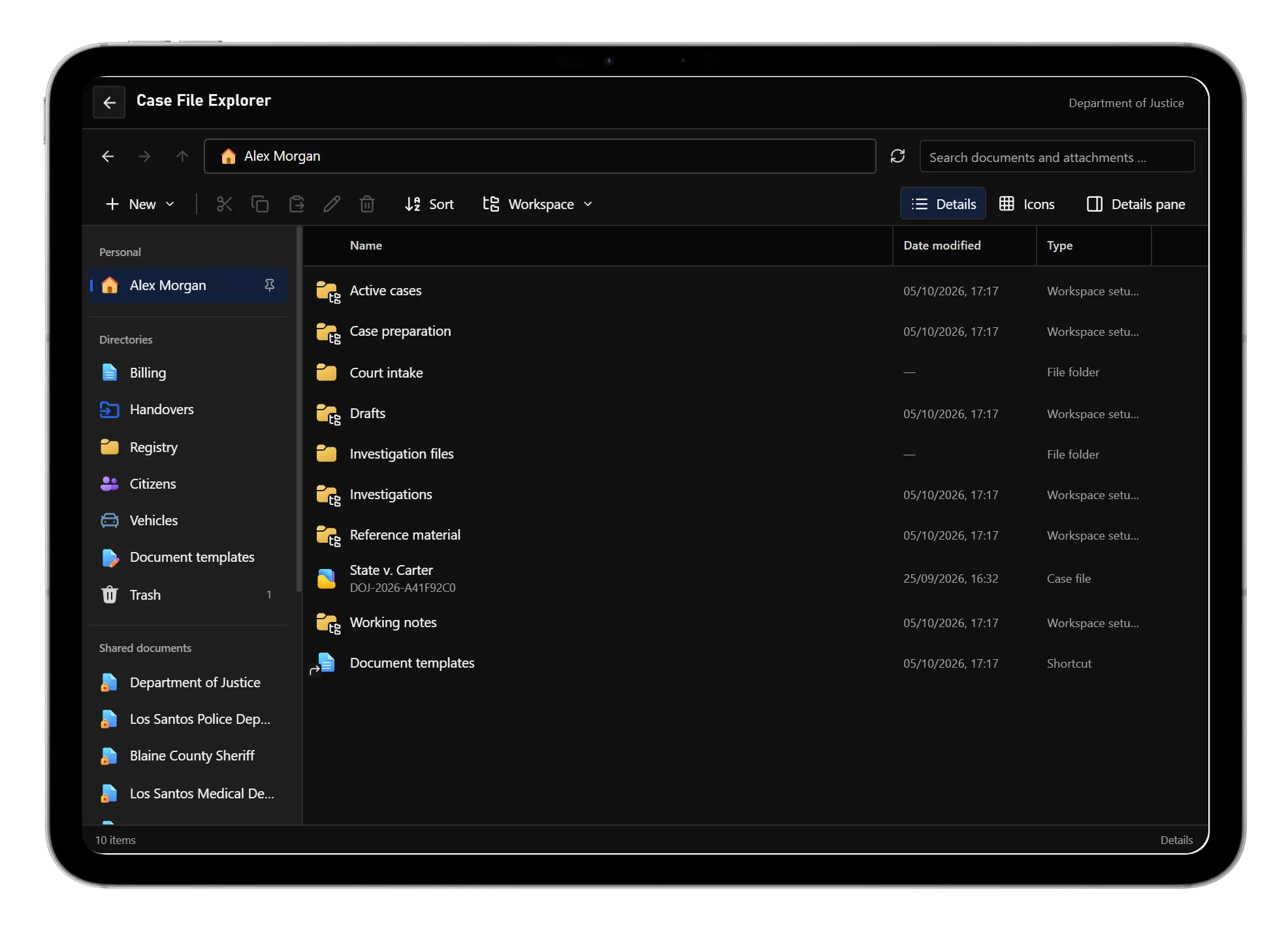This screenshot has height=929, width=1288.
Task: Open Trash in sidebar
Action: pyautogui.click(x=188, y=595)
